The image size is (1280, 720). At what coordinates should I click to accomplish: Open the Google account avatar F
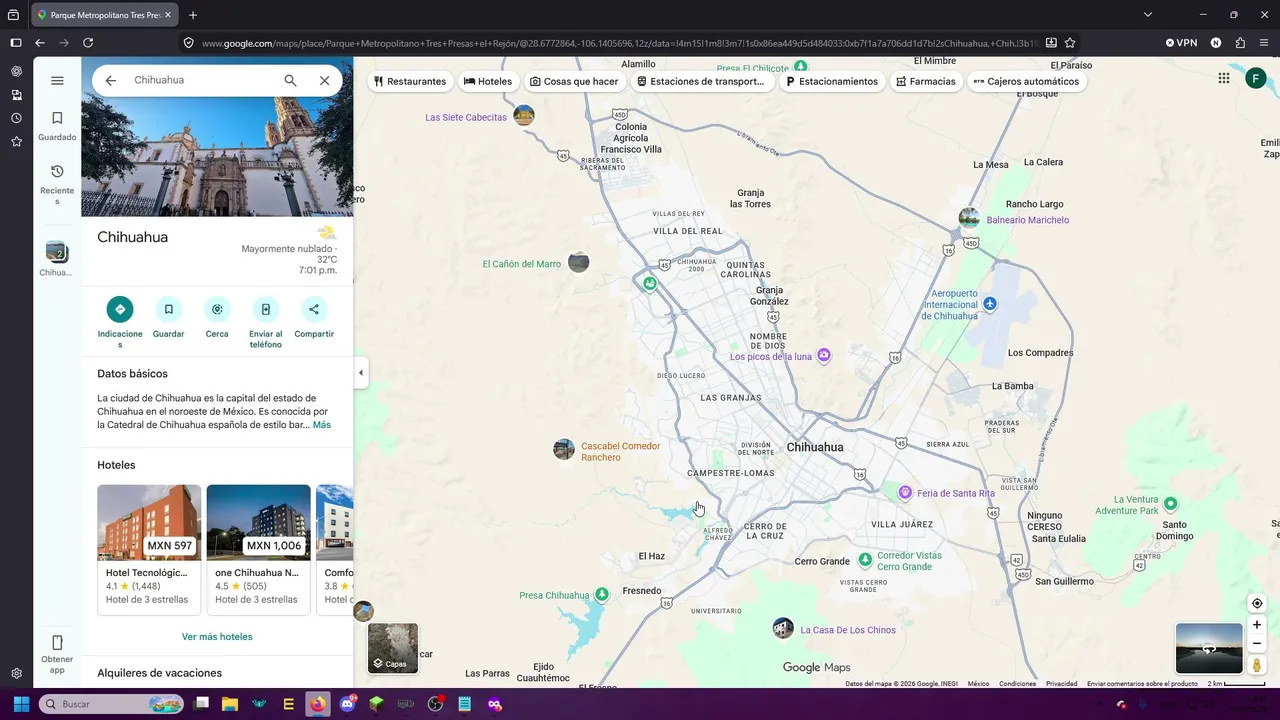1256,78
